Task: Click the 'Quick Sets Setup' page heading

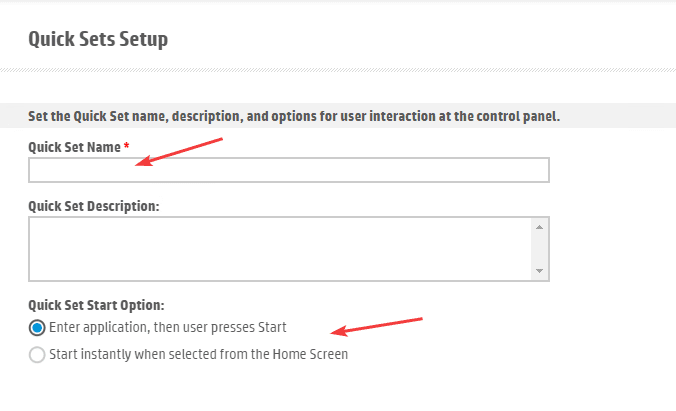Action: coord(98,40)
